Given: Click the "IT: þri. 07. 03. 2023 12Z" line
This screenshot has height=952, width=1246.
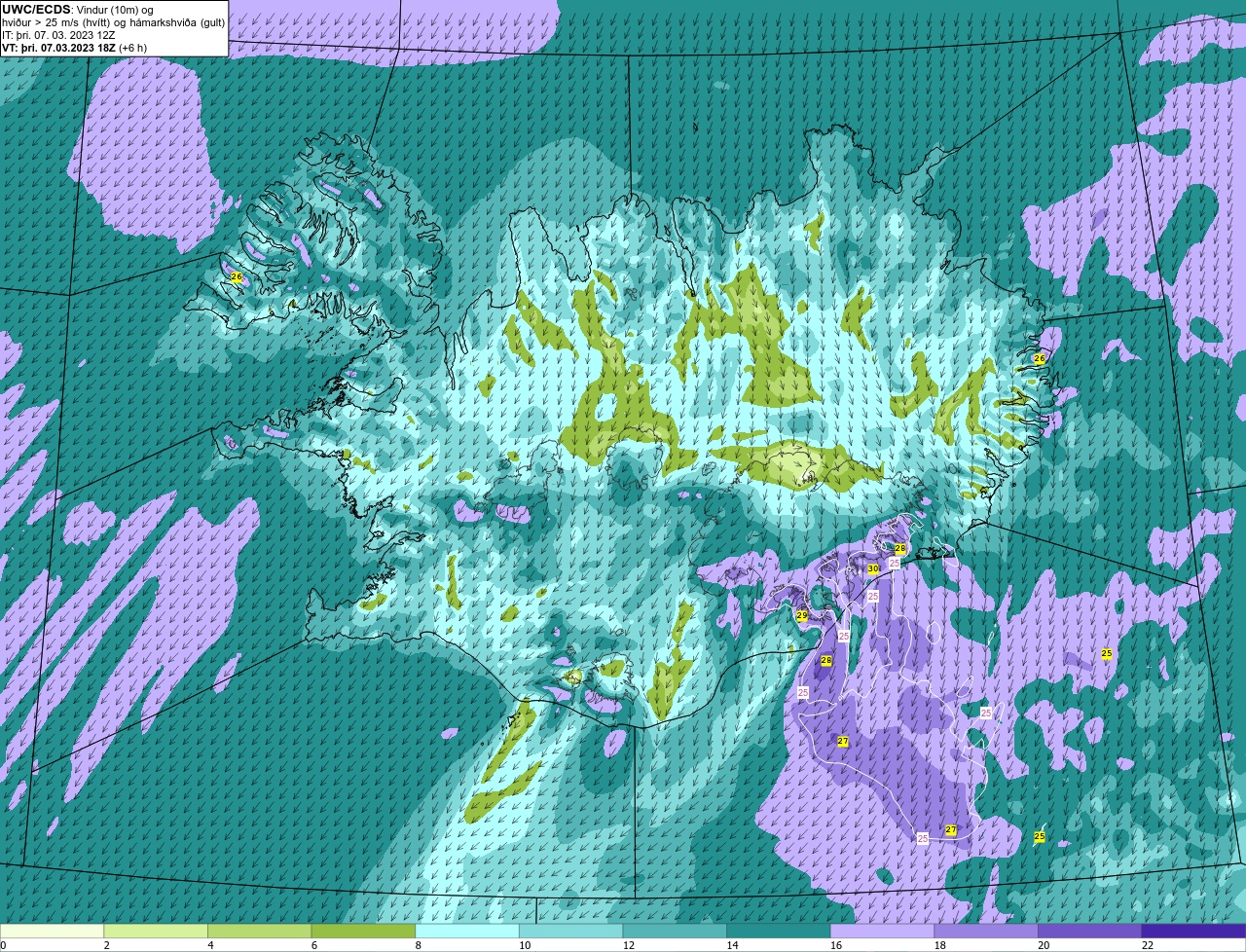Looking at the screenshot, I should (58, 34).
